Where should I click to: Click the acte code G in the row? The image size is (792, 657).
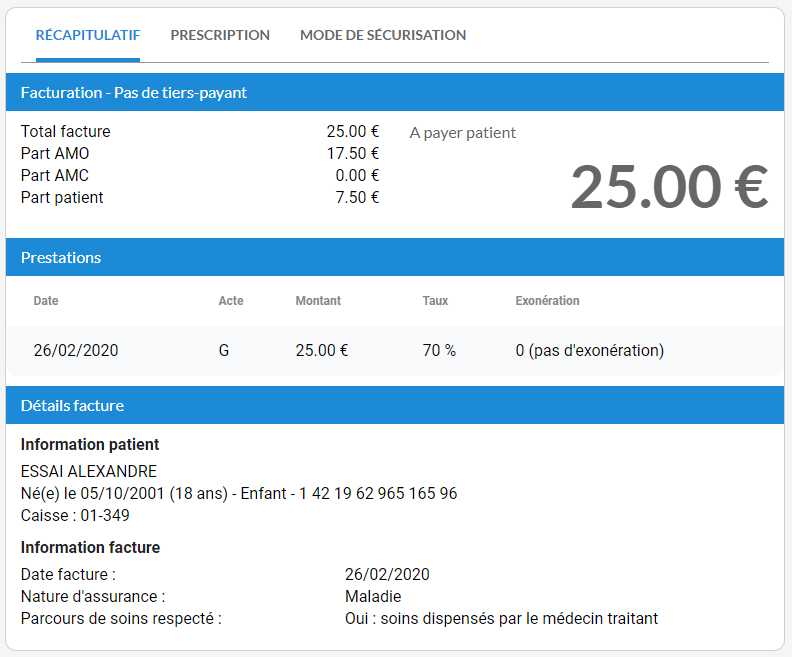coord(224,350)
